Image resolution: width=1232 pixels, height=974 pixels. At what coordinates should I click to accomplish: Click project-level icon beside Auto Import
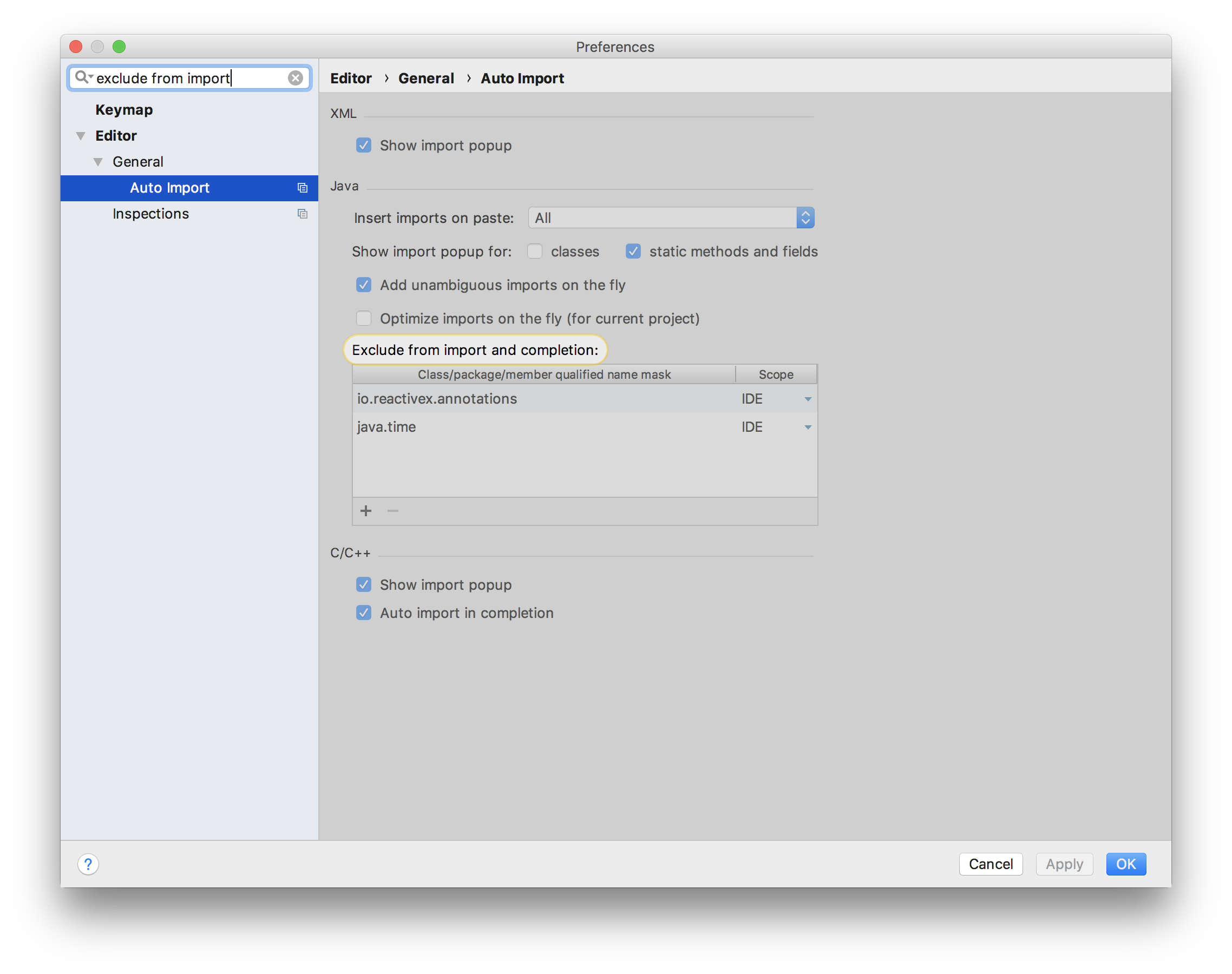tap(302, 188)
